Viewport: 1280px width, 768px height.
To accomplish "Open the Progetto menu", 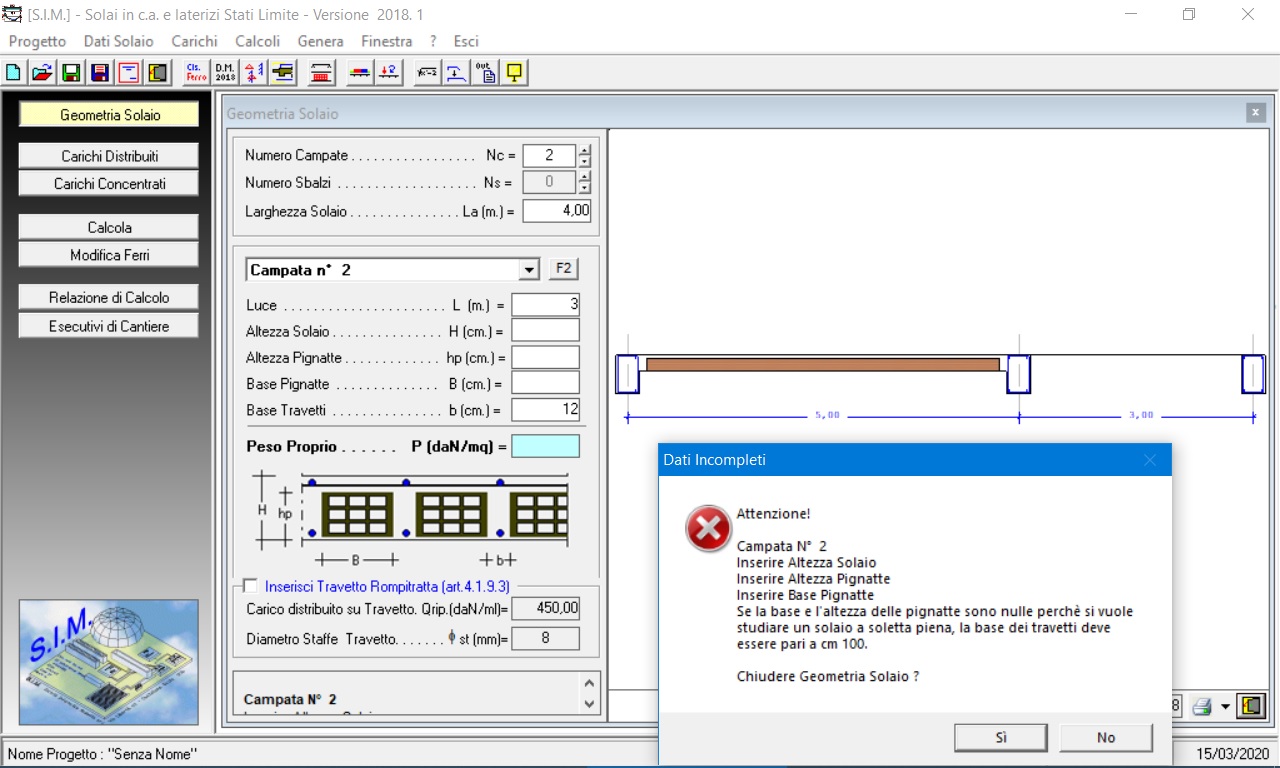I will click(x=37, y=41).
